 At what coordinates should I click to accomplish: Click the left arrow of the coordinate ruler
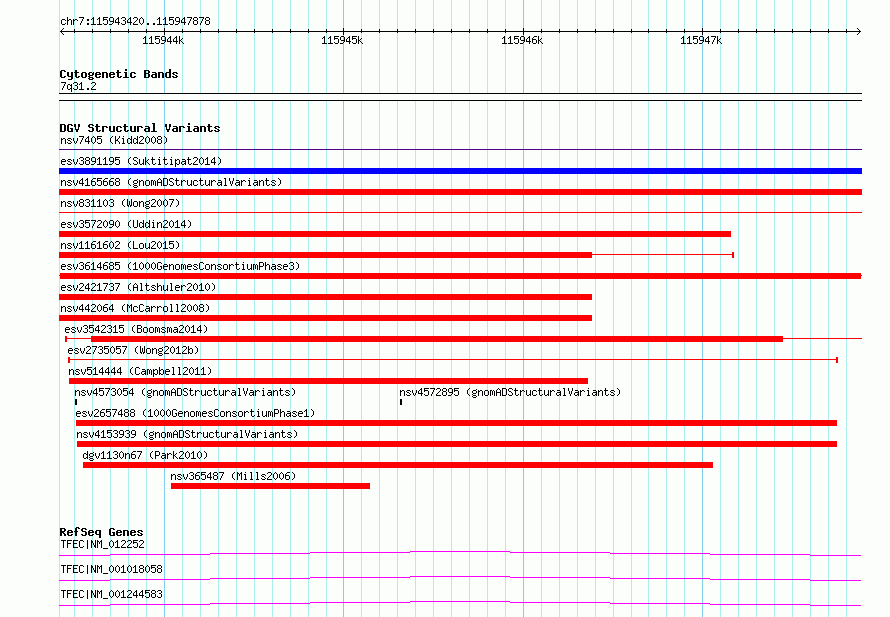click(62, 32)
